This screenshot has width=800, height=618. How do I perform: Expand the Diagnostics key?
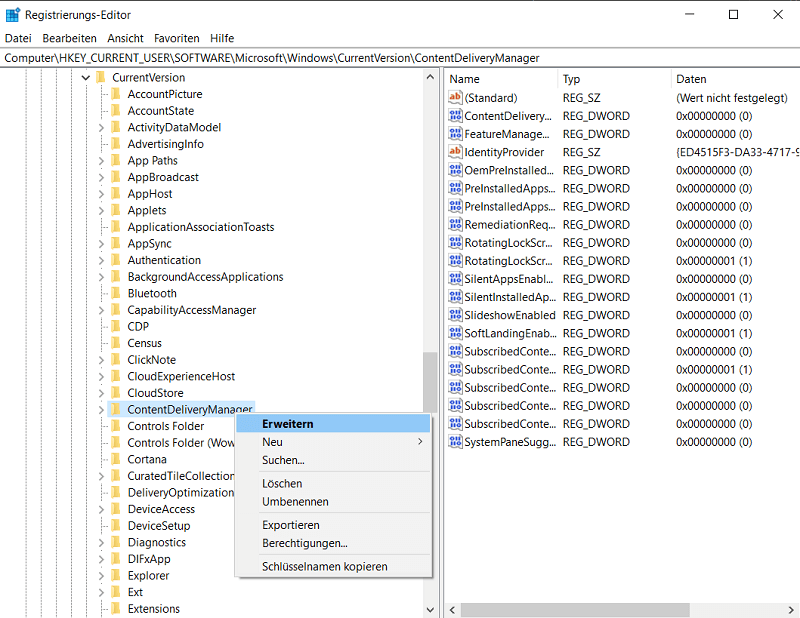coord(101,542)
